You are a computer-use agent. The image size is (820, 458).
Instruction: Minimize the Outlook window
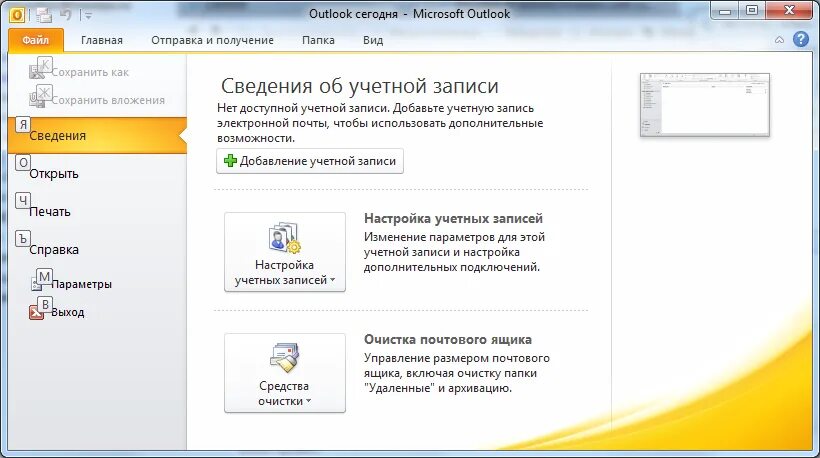tap(724, 11)
